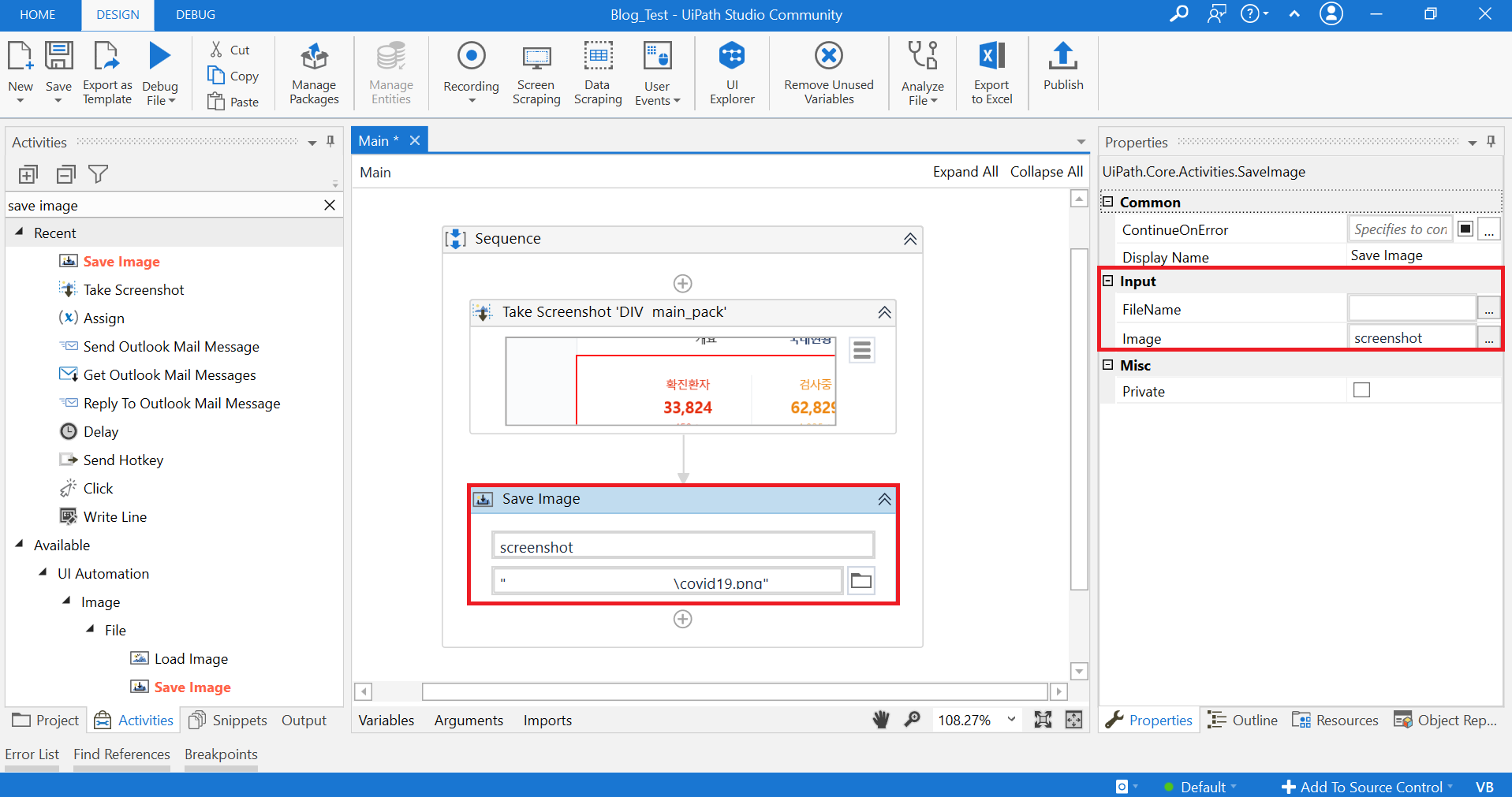The height and width of the screenshot is (797, 1512).
Task: Click the Cut scissors icon
Action: click(x=216, y=49)
